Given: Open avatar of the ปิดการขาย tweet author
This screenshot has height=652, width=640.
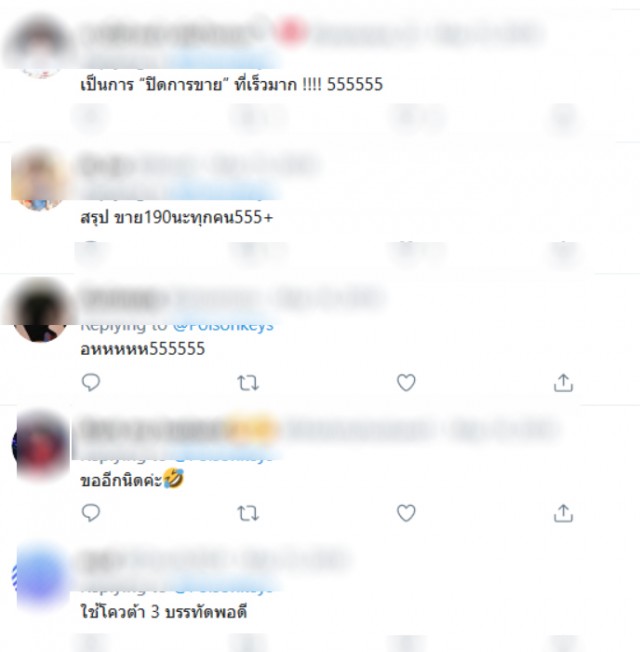Looking at the screenshot, I should pyautogui.click(x=40, y=48).
